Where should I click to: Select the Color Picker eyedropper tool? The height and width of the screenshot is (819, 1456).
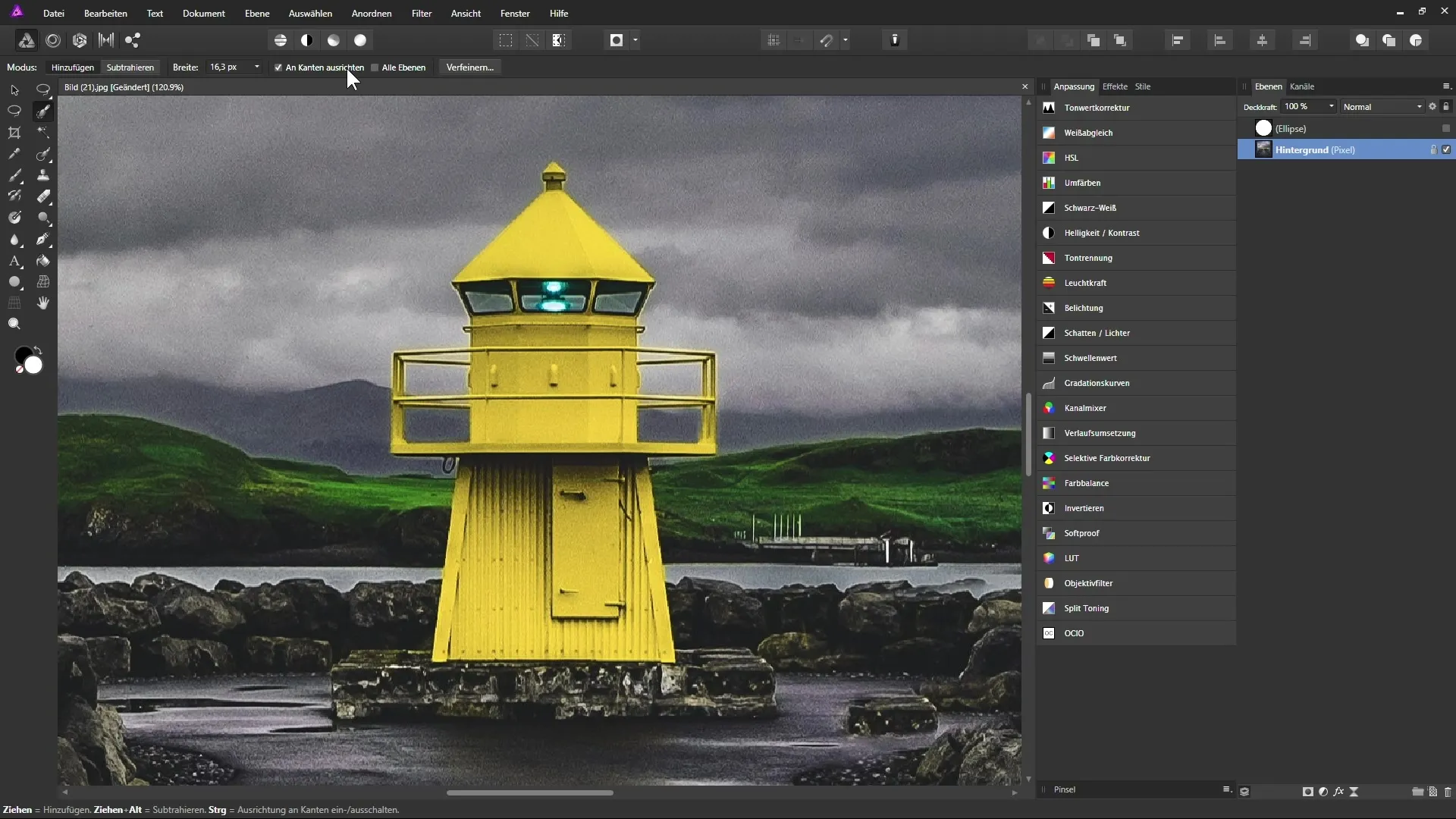tap(14, 154)
